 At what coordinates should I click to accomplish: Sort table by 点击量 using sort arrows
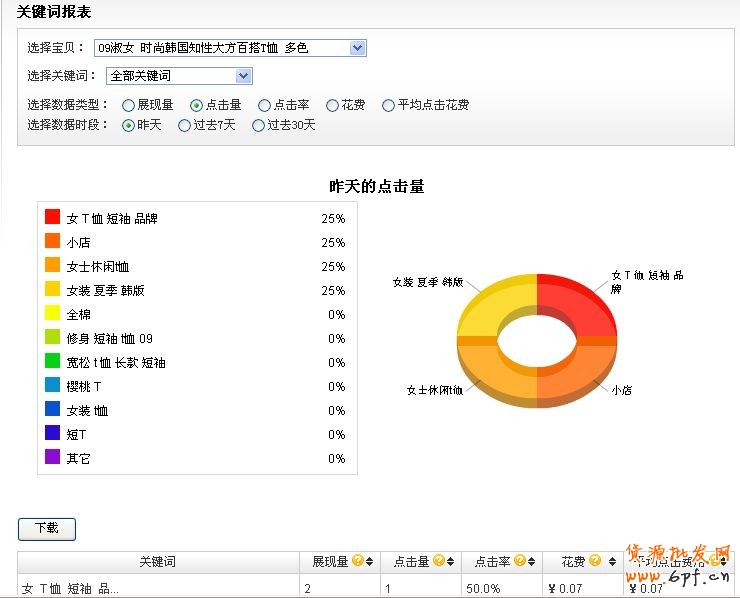click(x=450, y=562)
